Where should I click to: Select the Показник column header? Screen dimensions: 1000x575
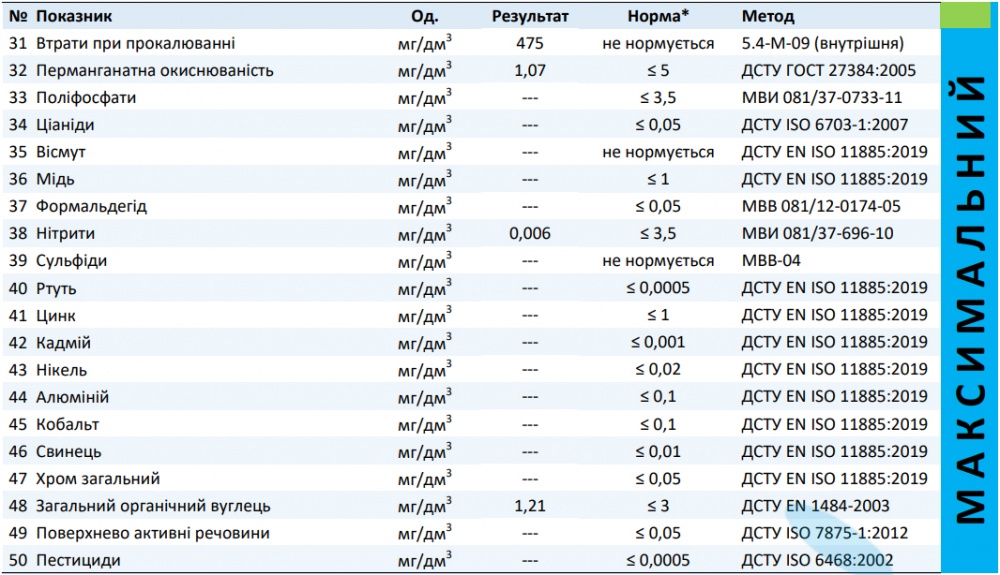pos(74,17)
